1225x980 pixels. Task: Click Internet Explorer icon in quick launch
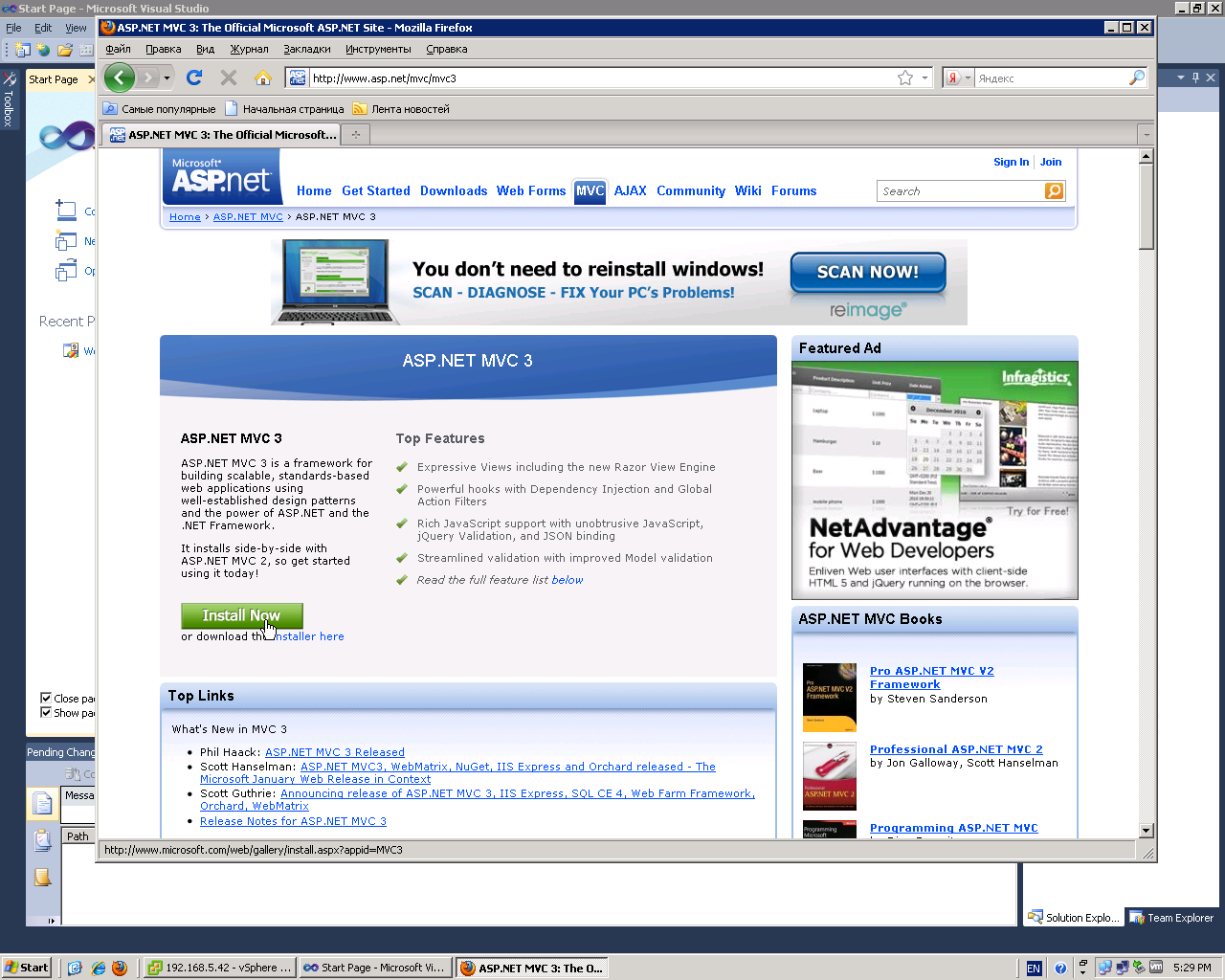(98, 968)
